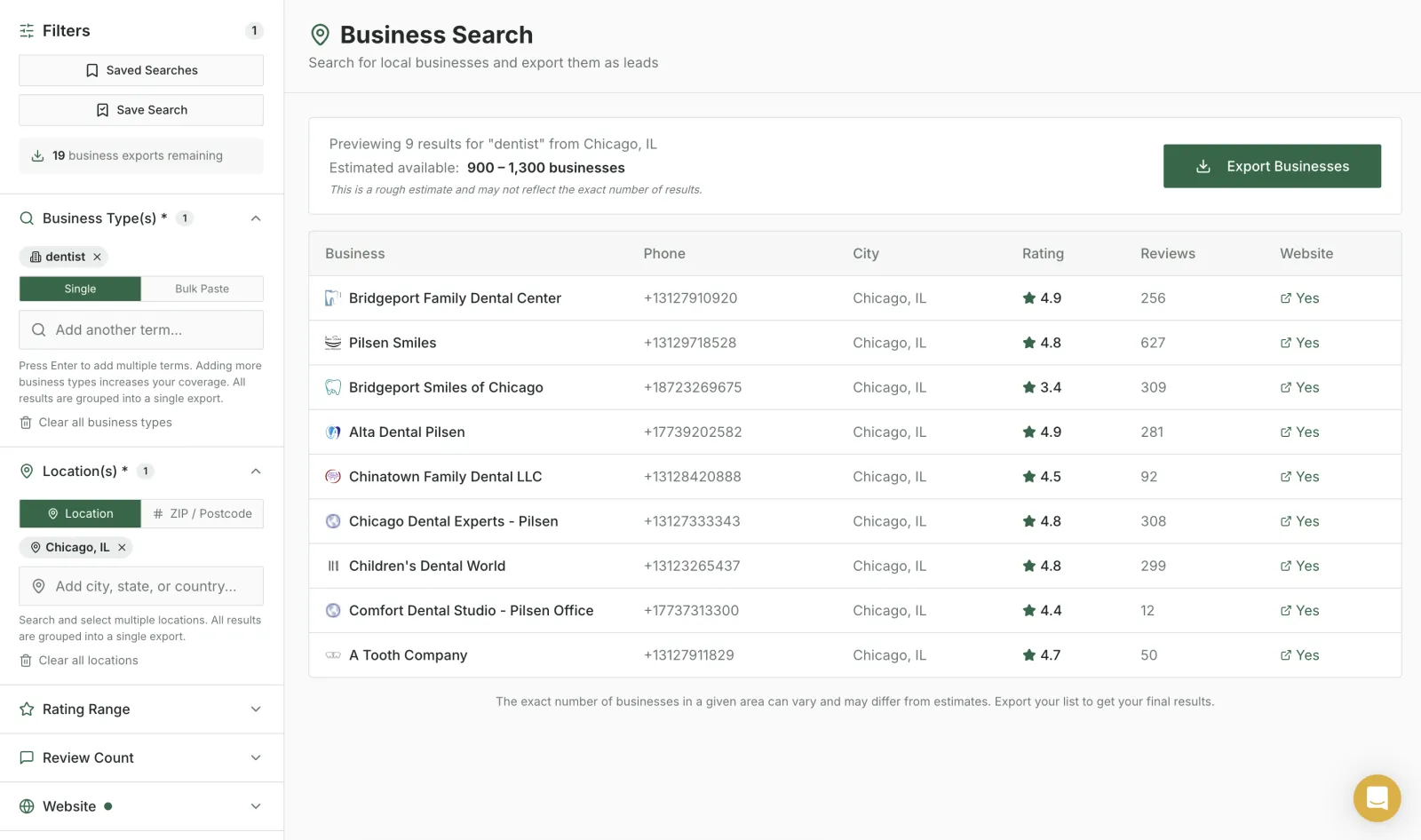Click the Rating column header

pyautogui.click(x=1043, y=254)
